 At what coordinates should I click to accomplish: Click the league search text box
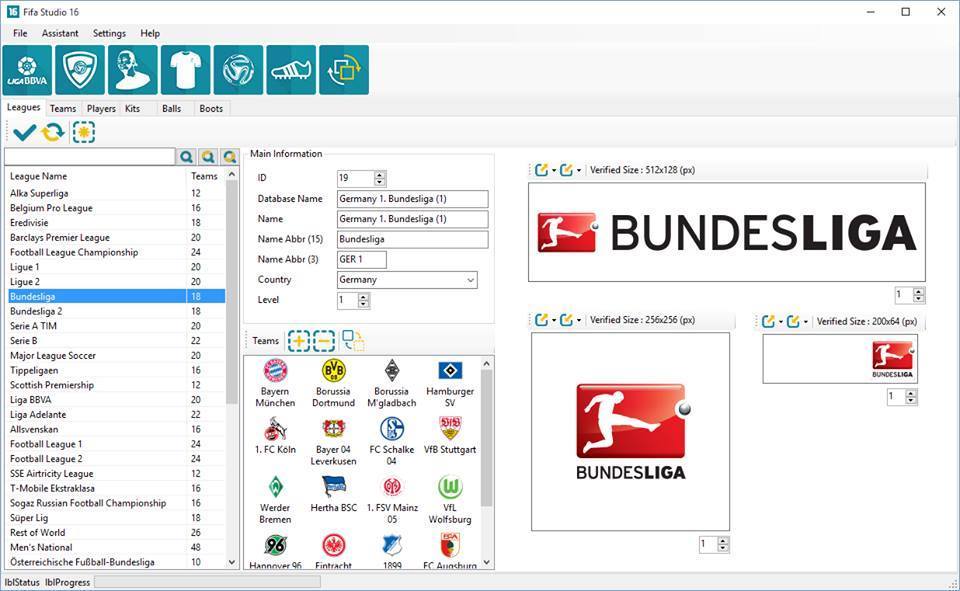[90, 157]
